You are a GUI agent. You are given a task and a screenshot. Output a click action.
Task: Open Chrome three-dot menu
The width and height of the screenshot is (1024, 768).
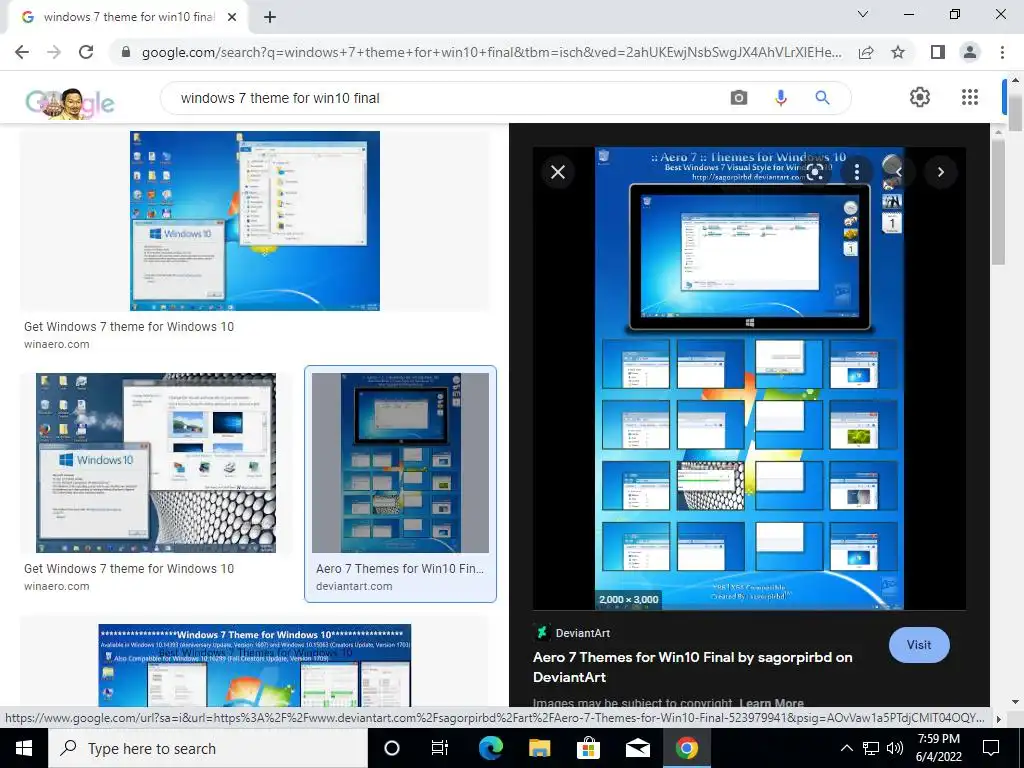click(x=1002, y=52)
